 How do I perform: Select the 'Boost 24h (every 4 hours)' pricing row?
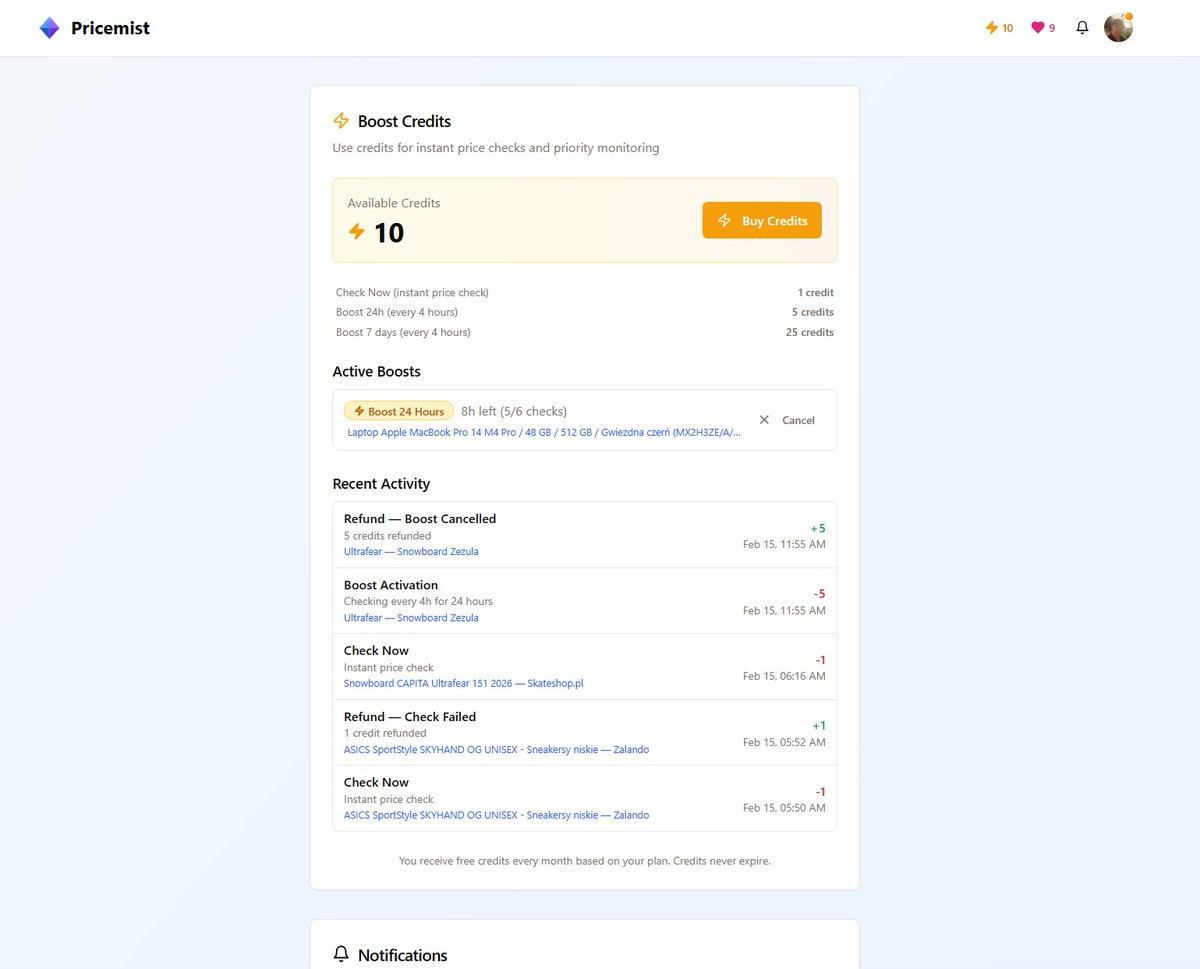(x=585, y=312)
